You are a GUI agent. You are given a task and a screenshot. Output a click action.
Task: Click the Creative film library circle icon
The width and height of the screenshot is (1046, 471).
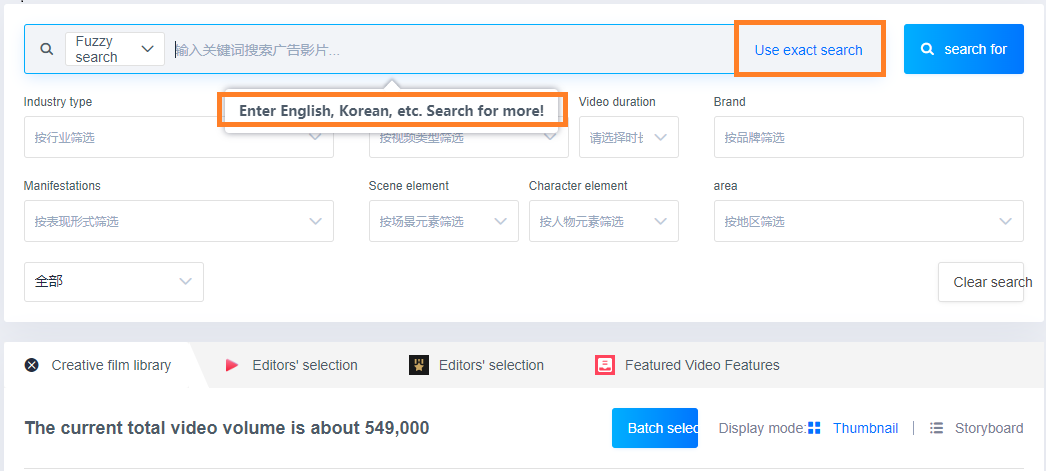click(31, 366)
